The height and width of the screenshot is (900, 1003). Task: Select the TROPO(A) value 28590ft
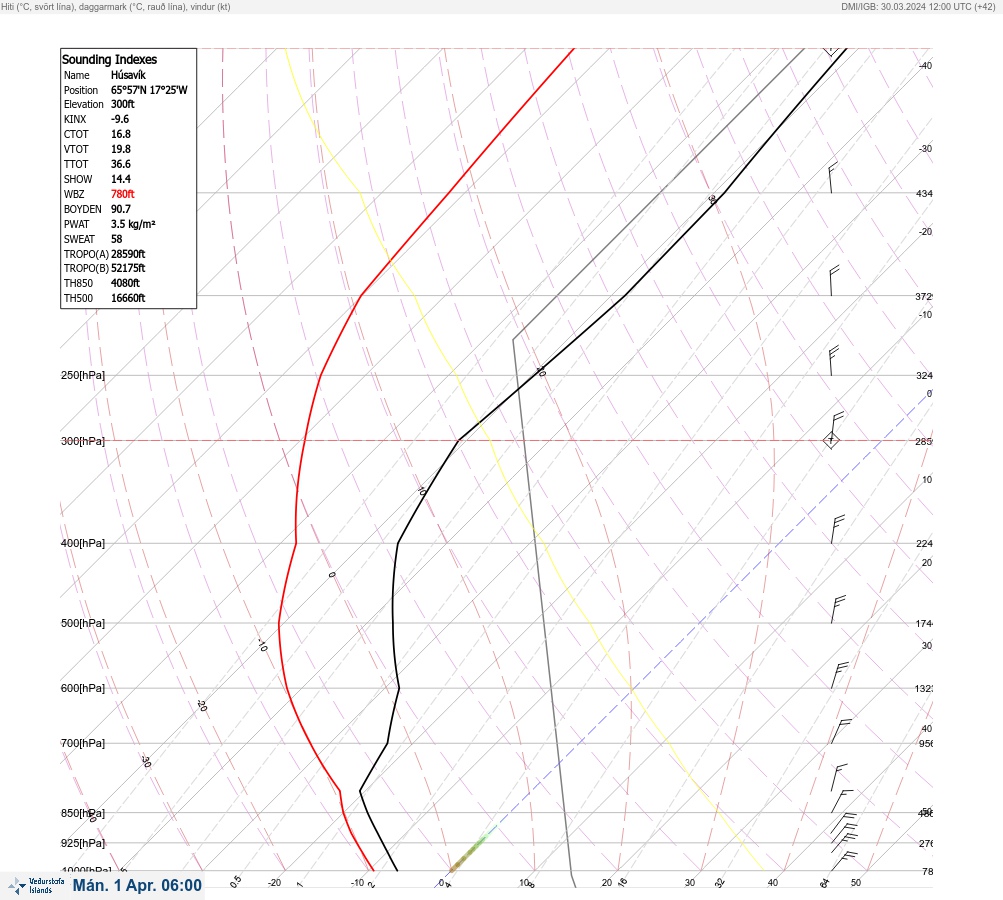(128, 254)
